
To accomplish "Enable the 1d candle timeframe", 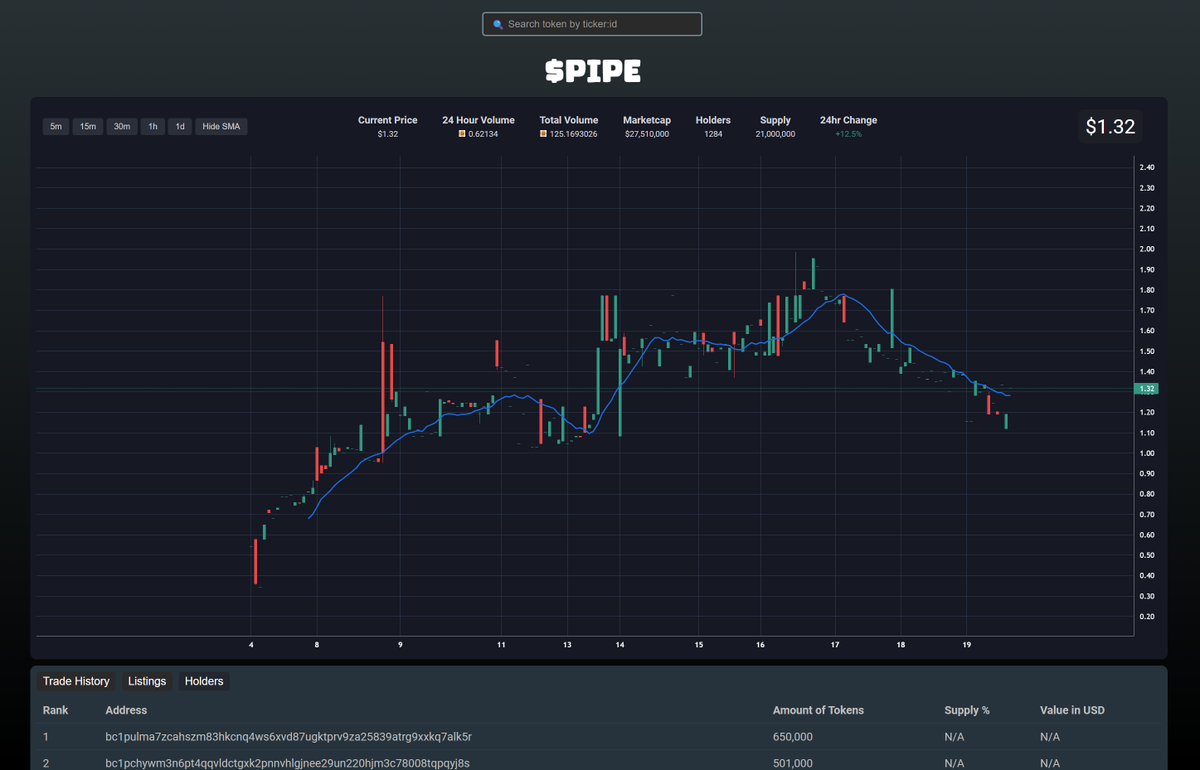I will pos(180,126).
